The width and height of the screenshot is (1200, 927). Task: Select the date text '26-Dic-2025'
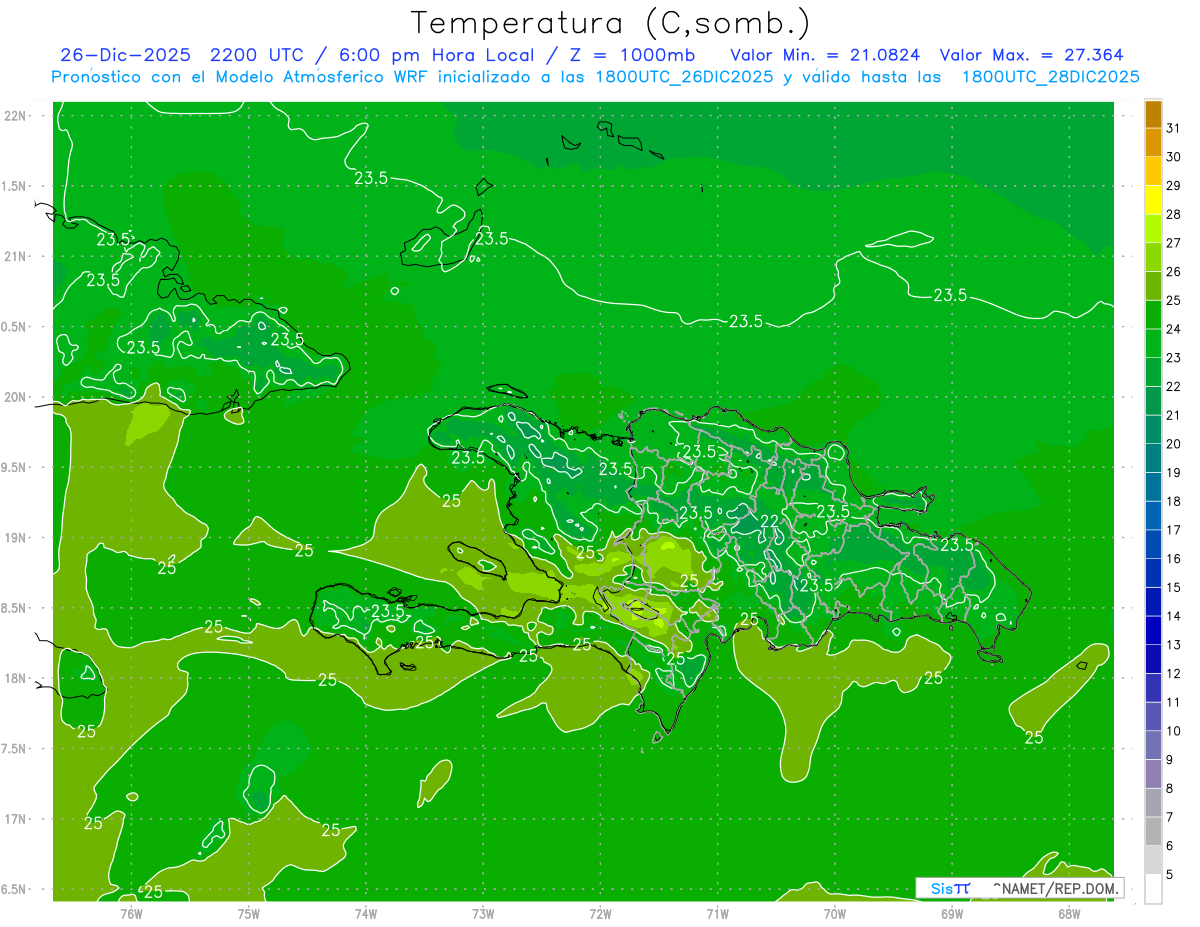(x=124, y=55)
